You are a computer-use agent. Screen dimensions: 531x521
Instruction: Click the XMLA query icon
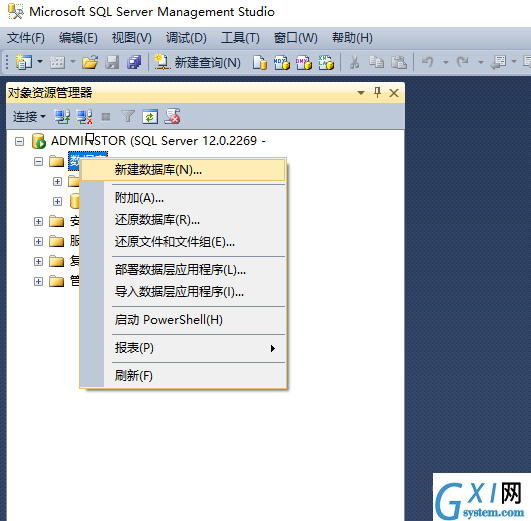tap(326, 62)
